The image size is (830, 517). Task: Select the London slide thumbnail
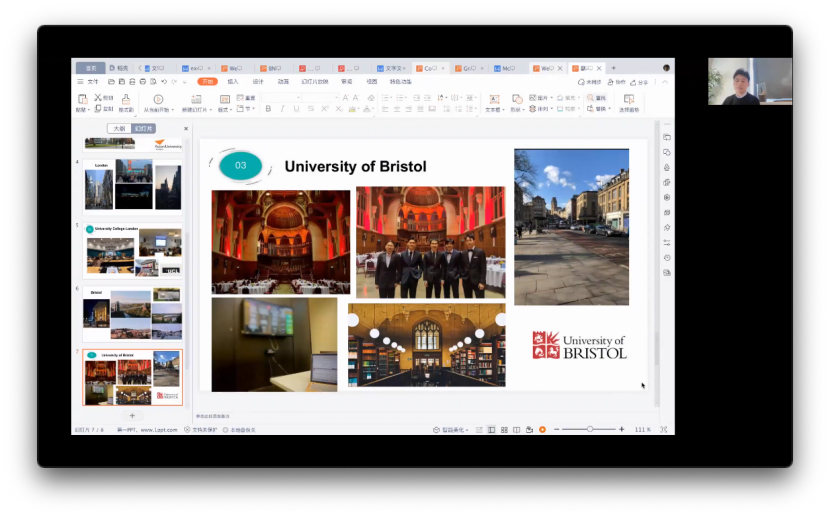(132, 185)
